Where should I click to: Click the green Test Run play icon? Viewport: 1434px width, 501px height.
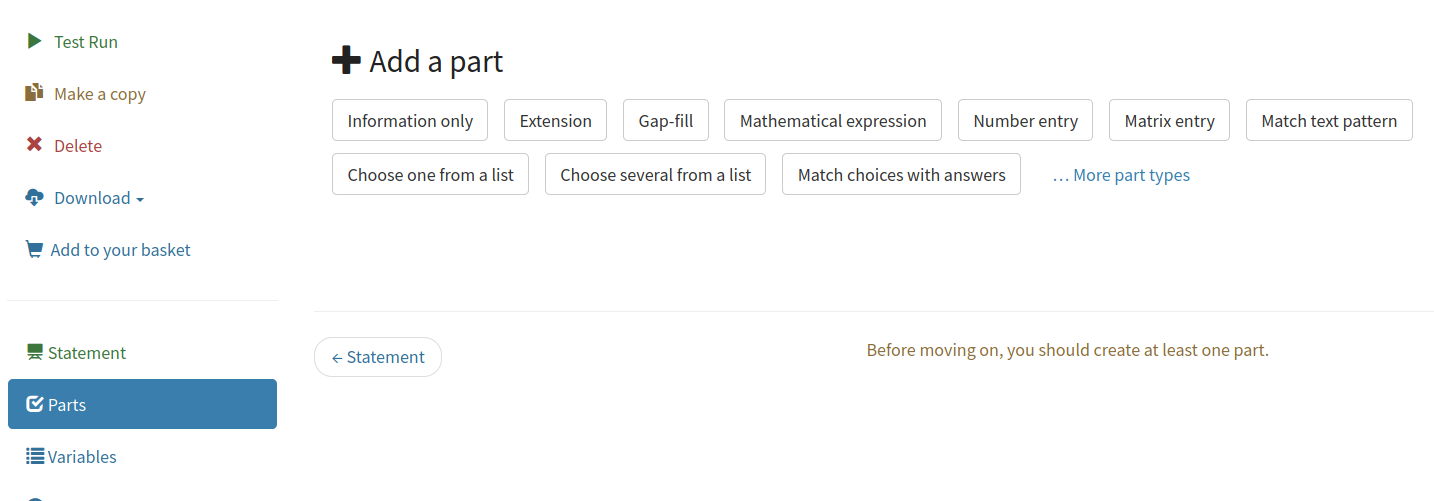point(34,42)
